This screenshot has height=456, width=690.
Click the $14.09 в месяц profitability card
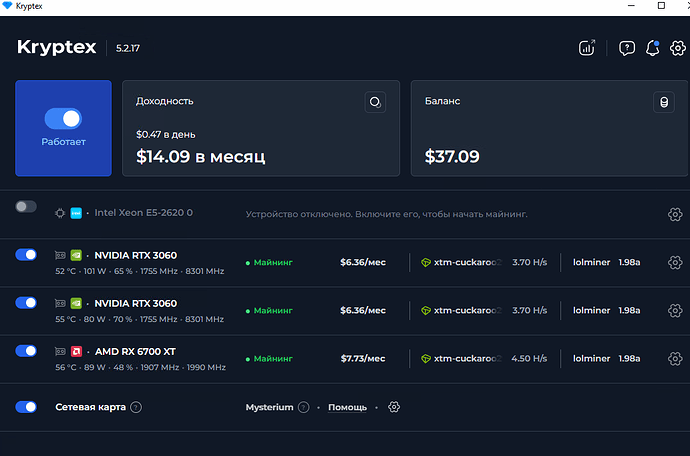pos(260,128)
